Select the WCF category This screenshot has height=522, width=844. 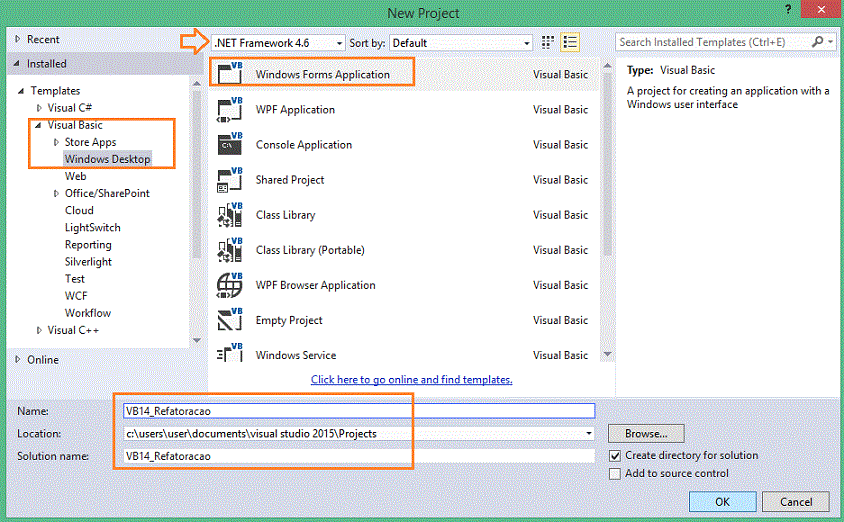click(76, 296)
